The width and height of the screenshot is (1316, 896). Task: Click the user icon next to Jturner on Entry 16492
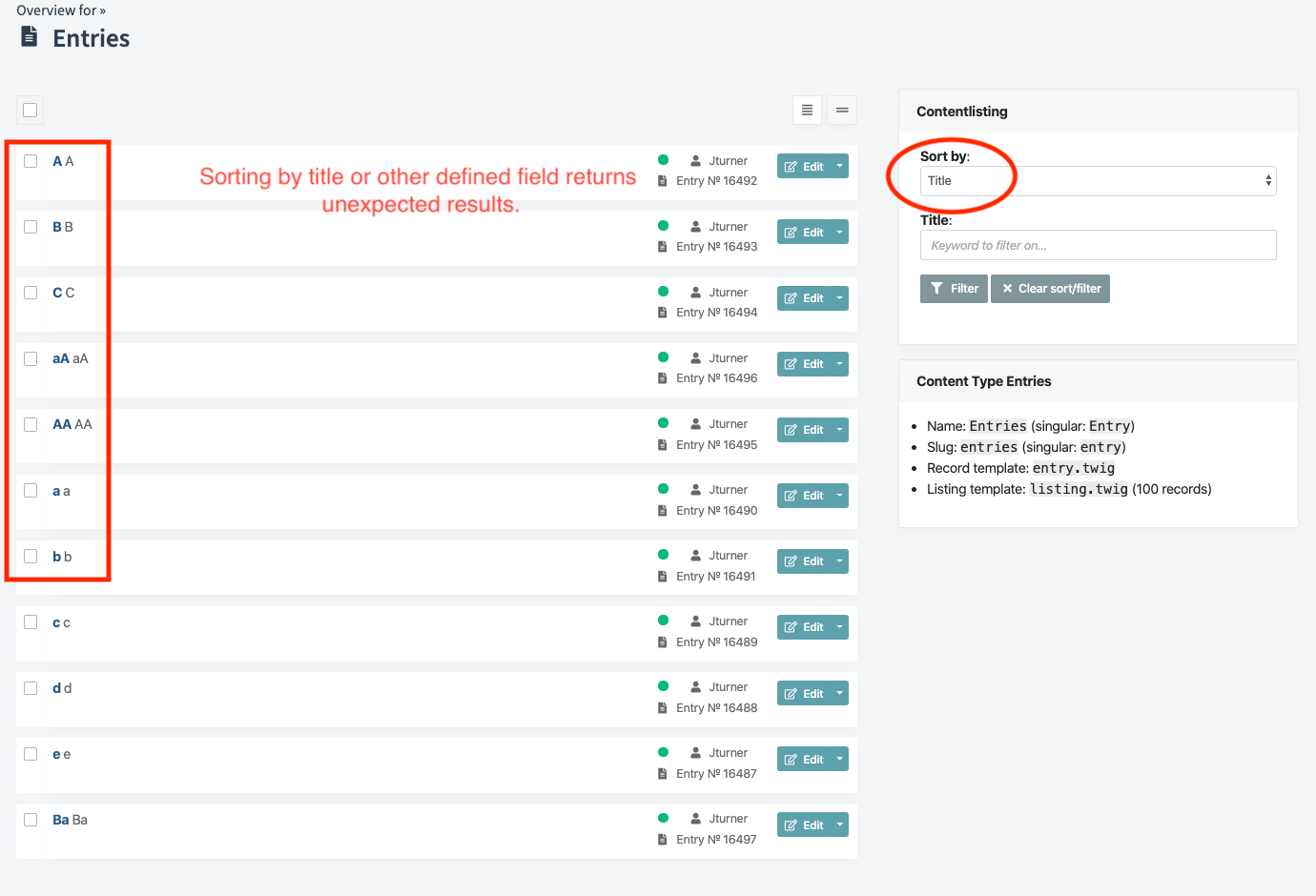pos(695,160)
